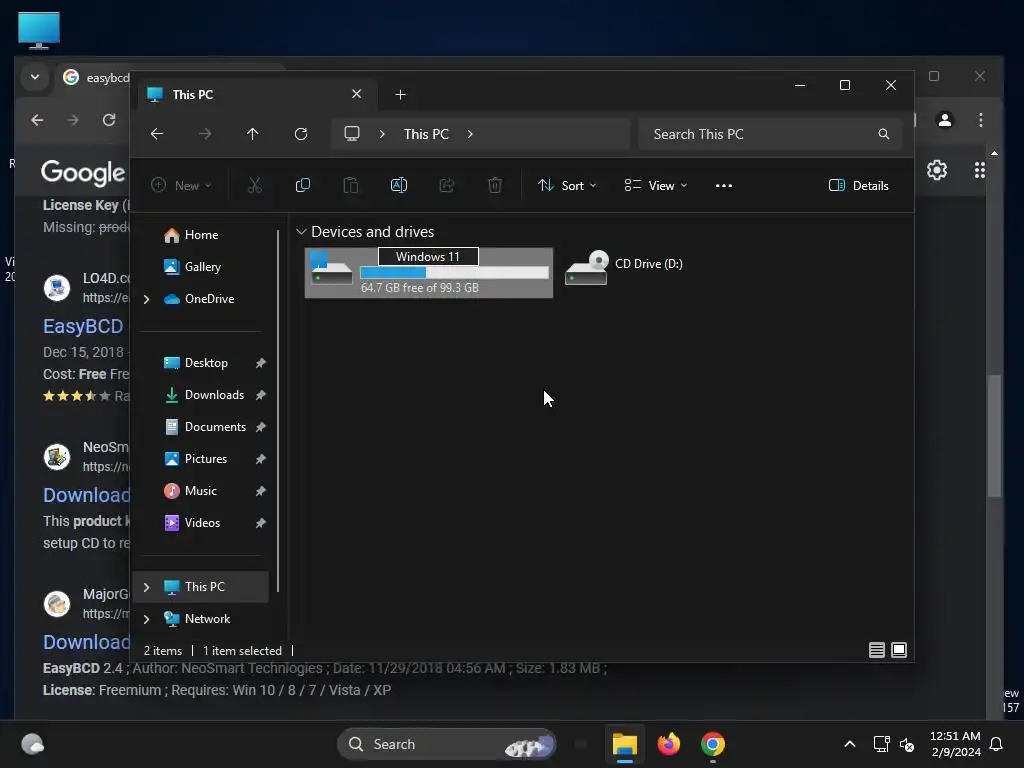Open Firefox from the taskbar

[669, 744]
